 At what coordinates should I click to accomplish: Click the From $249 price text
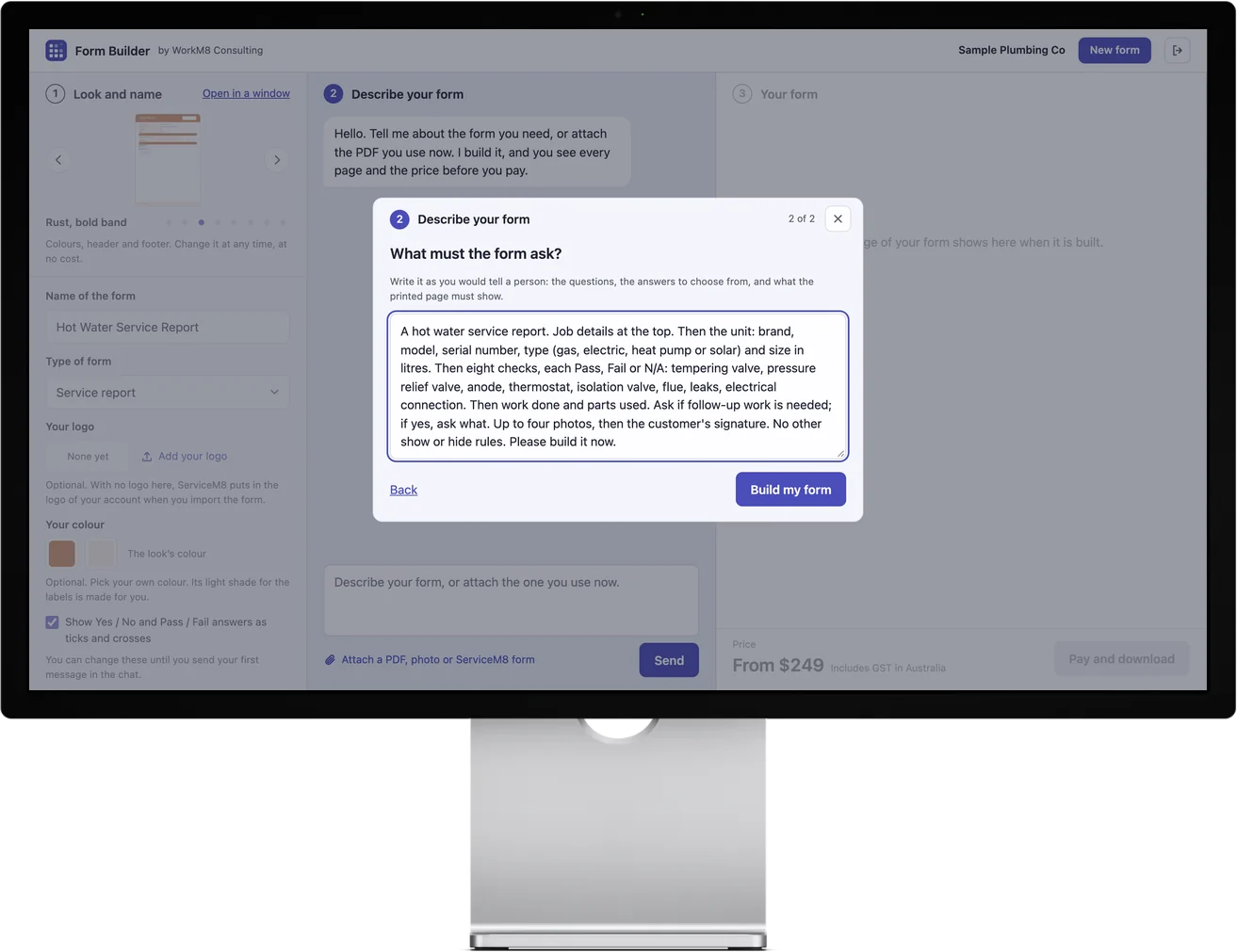(778, 665)
